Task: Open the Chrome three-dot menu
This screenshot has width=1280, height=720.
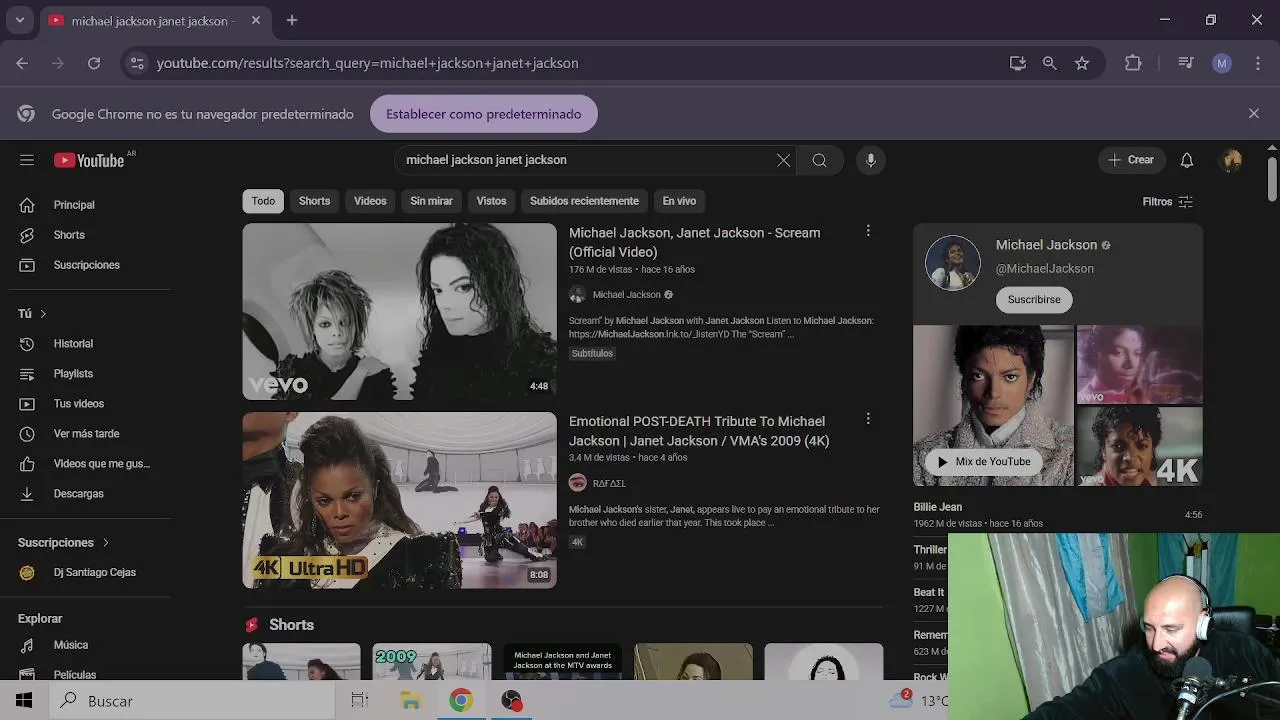Action: pos(1258,63)
